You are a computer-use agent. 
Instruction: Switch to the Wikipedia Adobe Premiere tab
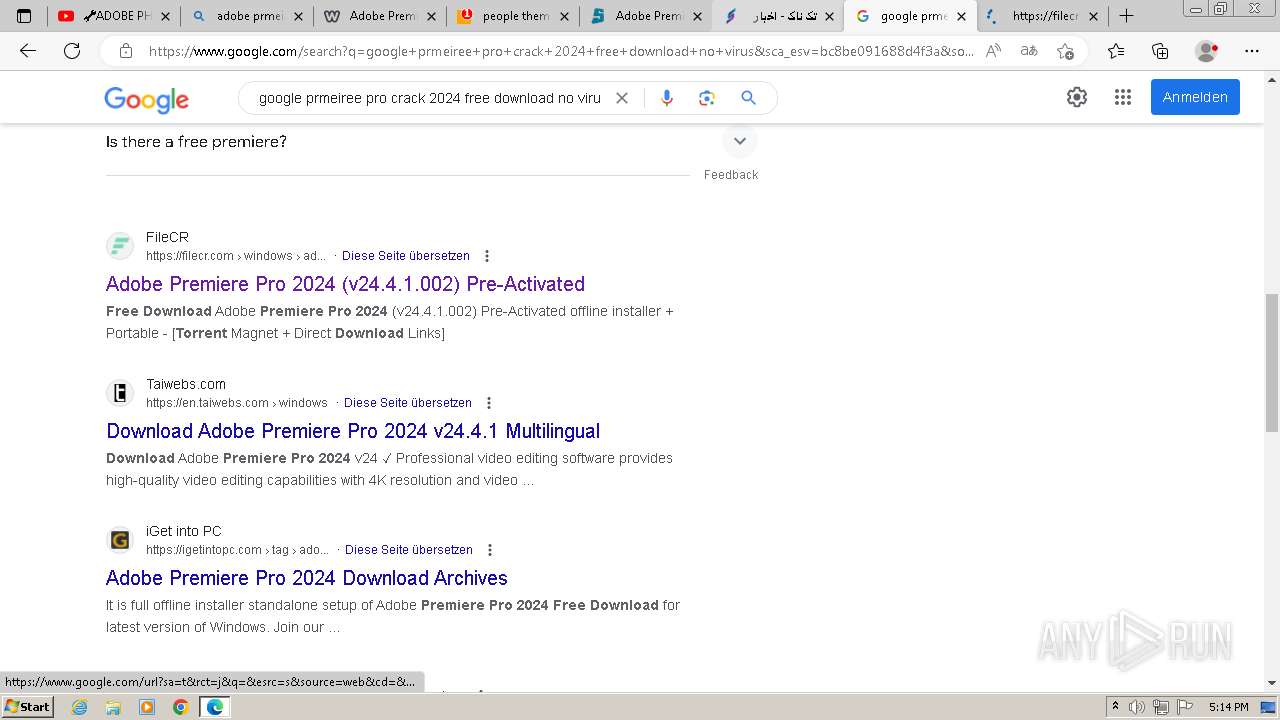click(x=379, y=16)
